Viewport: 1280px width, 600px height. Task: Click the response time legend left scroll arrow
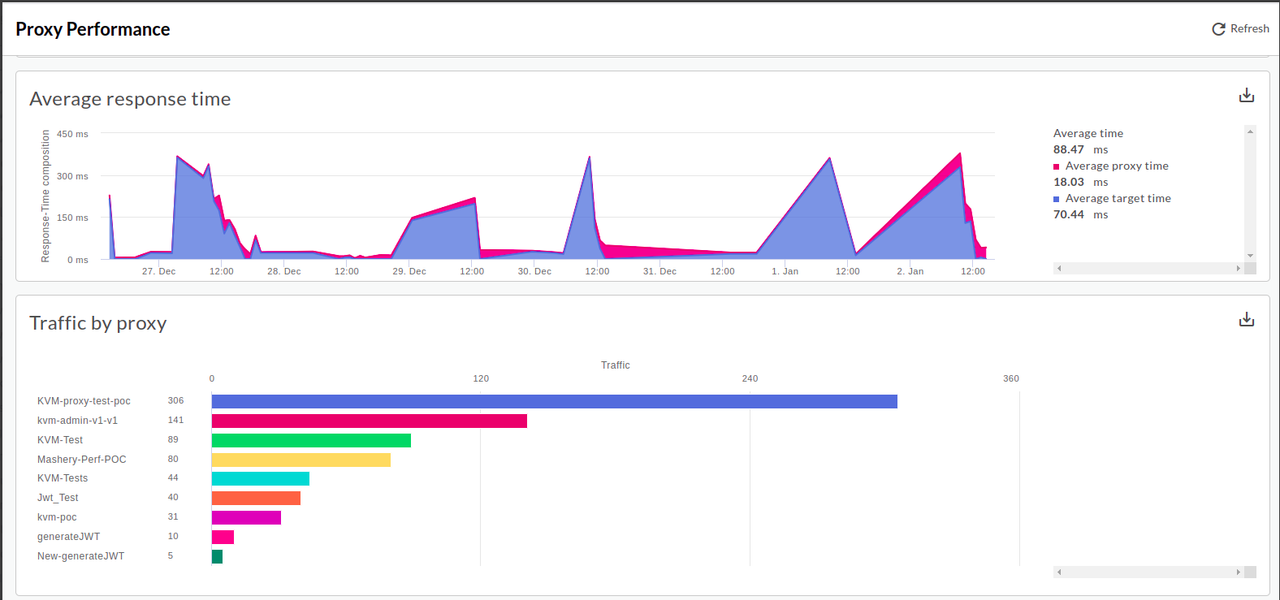pyautogui.click(x=1058, y=268)
